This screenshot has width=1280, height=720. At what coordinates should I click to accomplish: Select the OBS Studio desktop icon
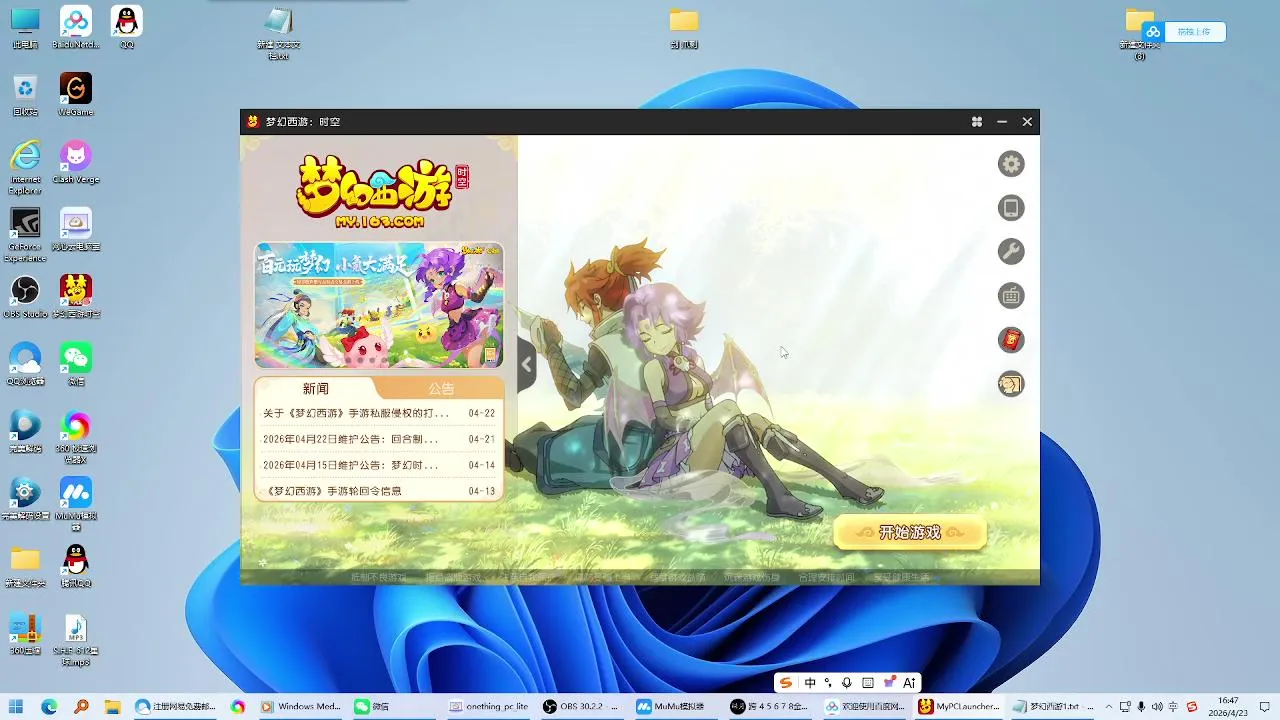pos(25,297)
